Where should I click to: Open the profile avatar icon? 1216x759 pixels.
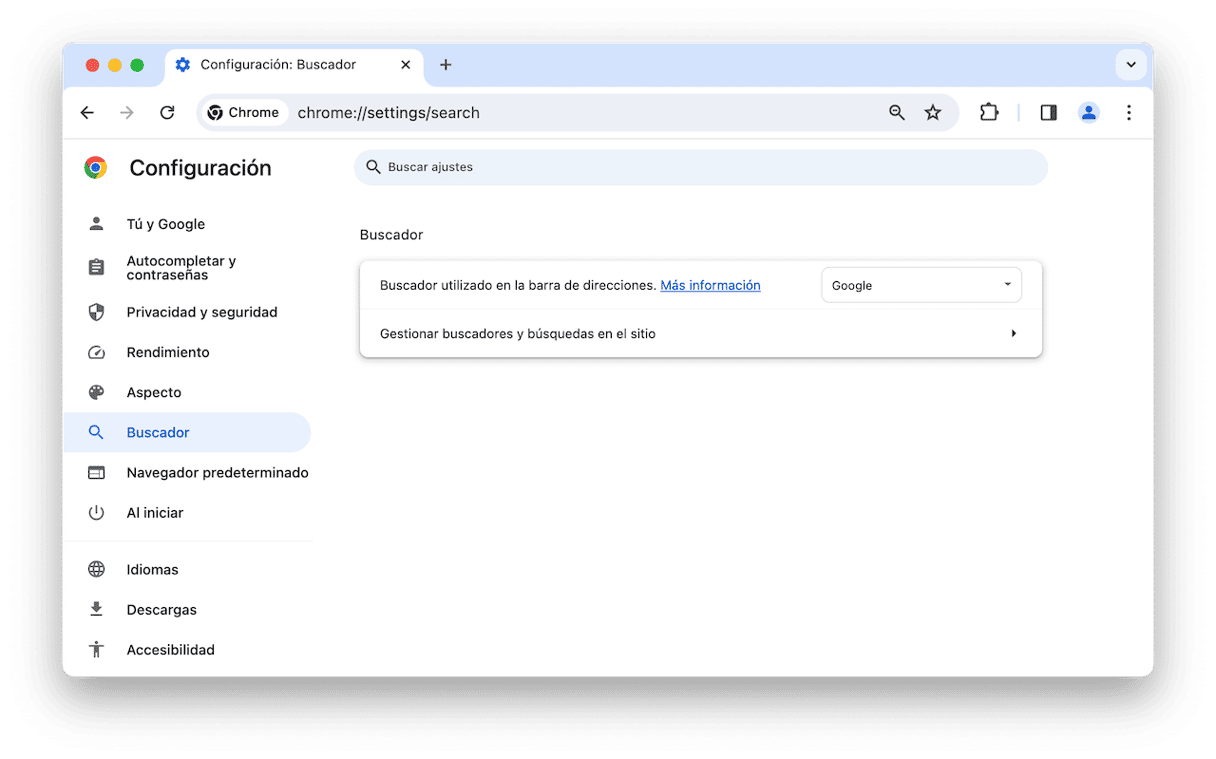(x=1089, y=113)
